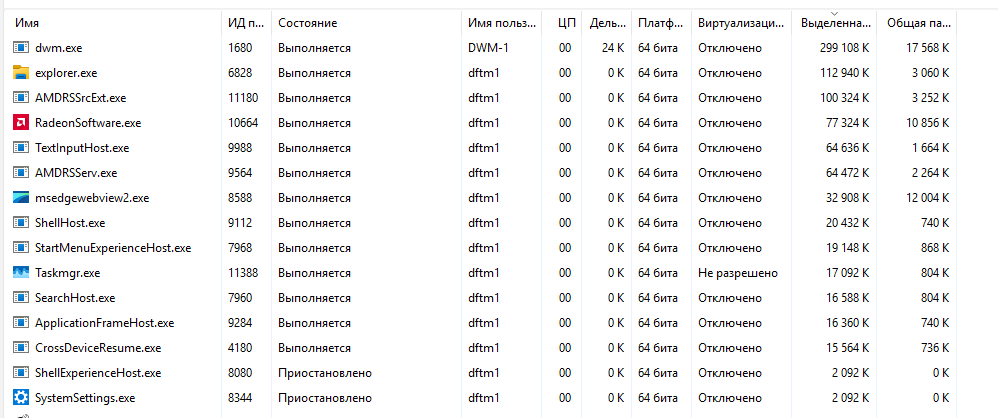Click the RadeonSoftware.exe red AMD icon
Screen dimensions: 998x418
(x=21, y=123)
